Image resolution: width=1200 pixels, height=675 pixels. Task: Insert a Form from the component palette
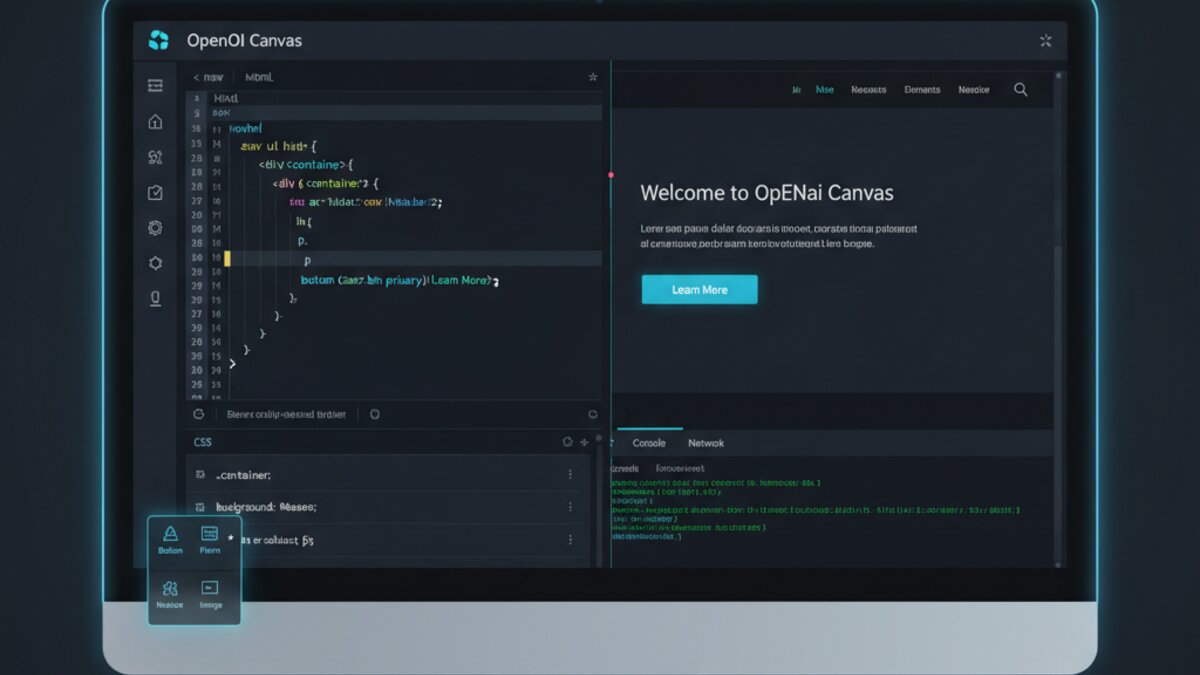pos(210,540)
